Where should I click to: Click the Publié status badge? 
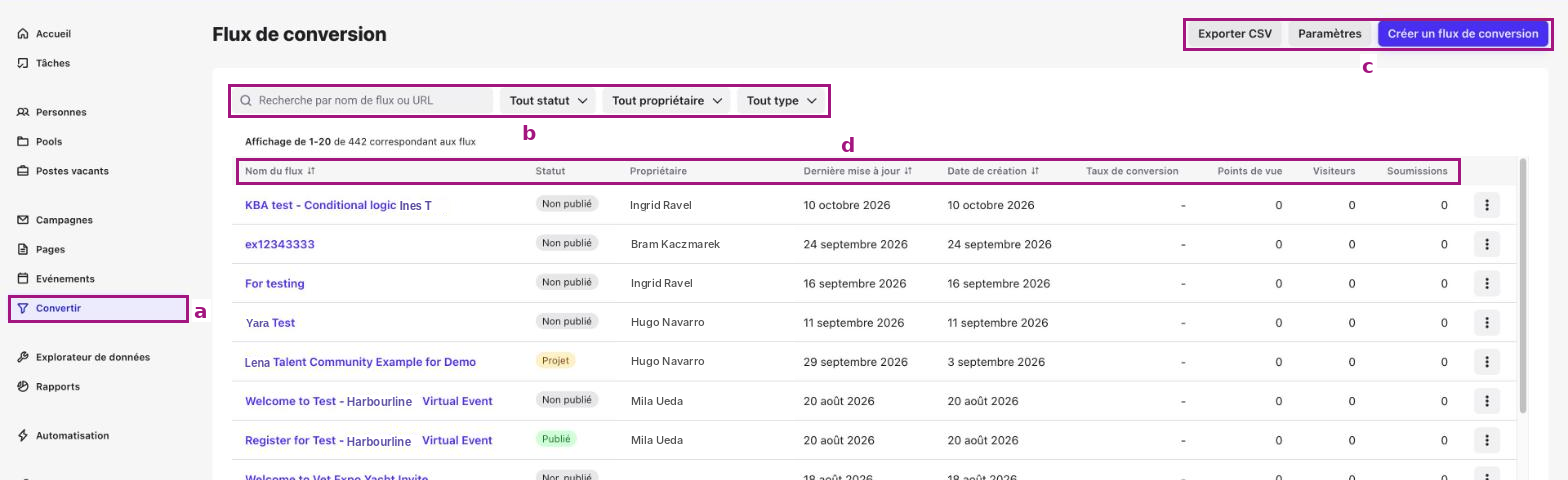556,439
